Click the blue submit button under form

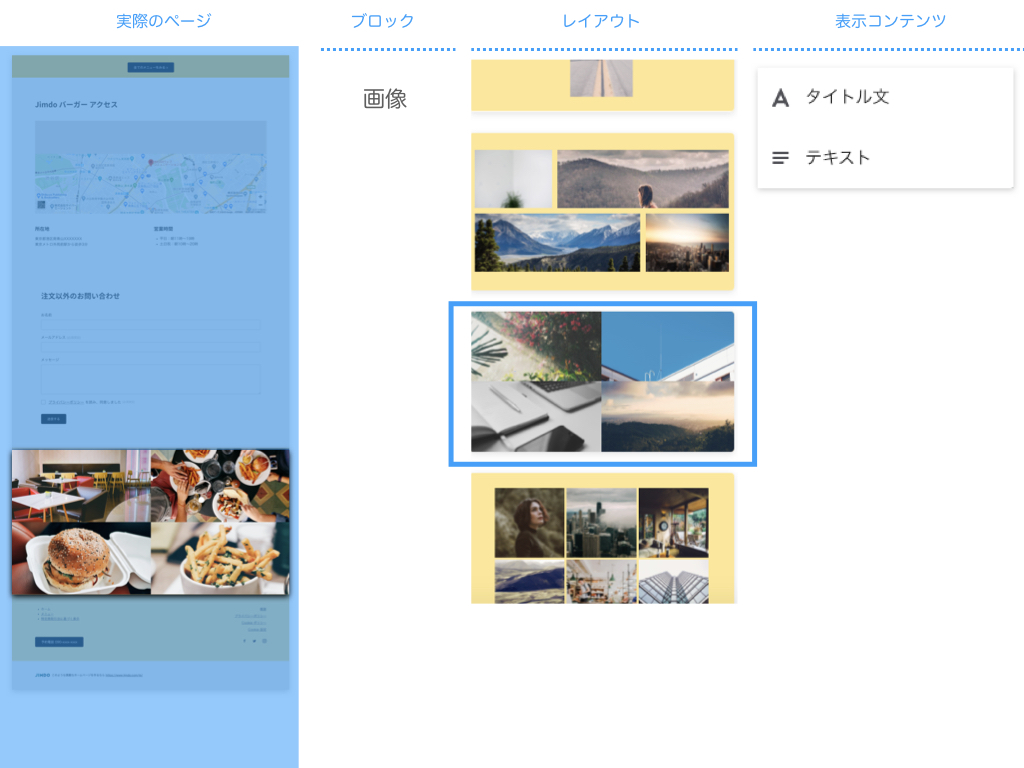(x=54, y=419)
